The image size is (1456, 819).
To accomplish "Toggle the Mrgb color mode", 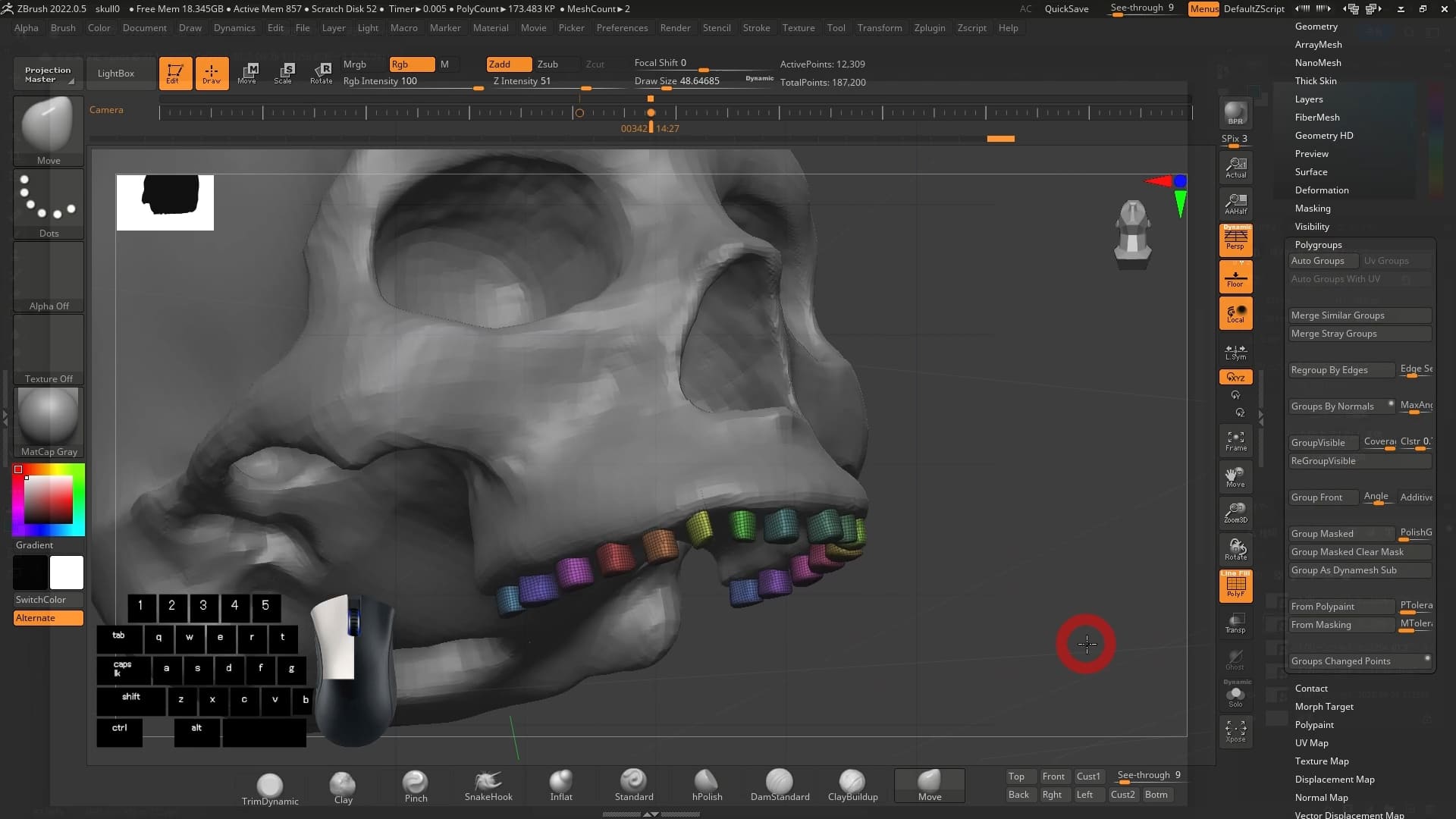I will pyautogui.click(x=354, y=64).
